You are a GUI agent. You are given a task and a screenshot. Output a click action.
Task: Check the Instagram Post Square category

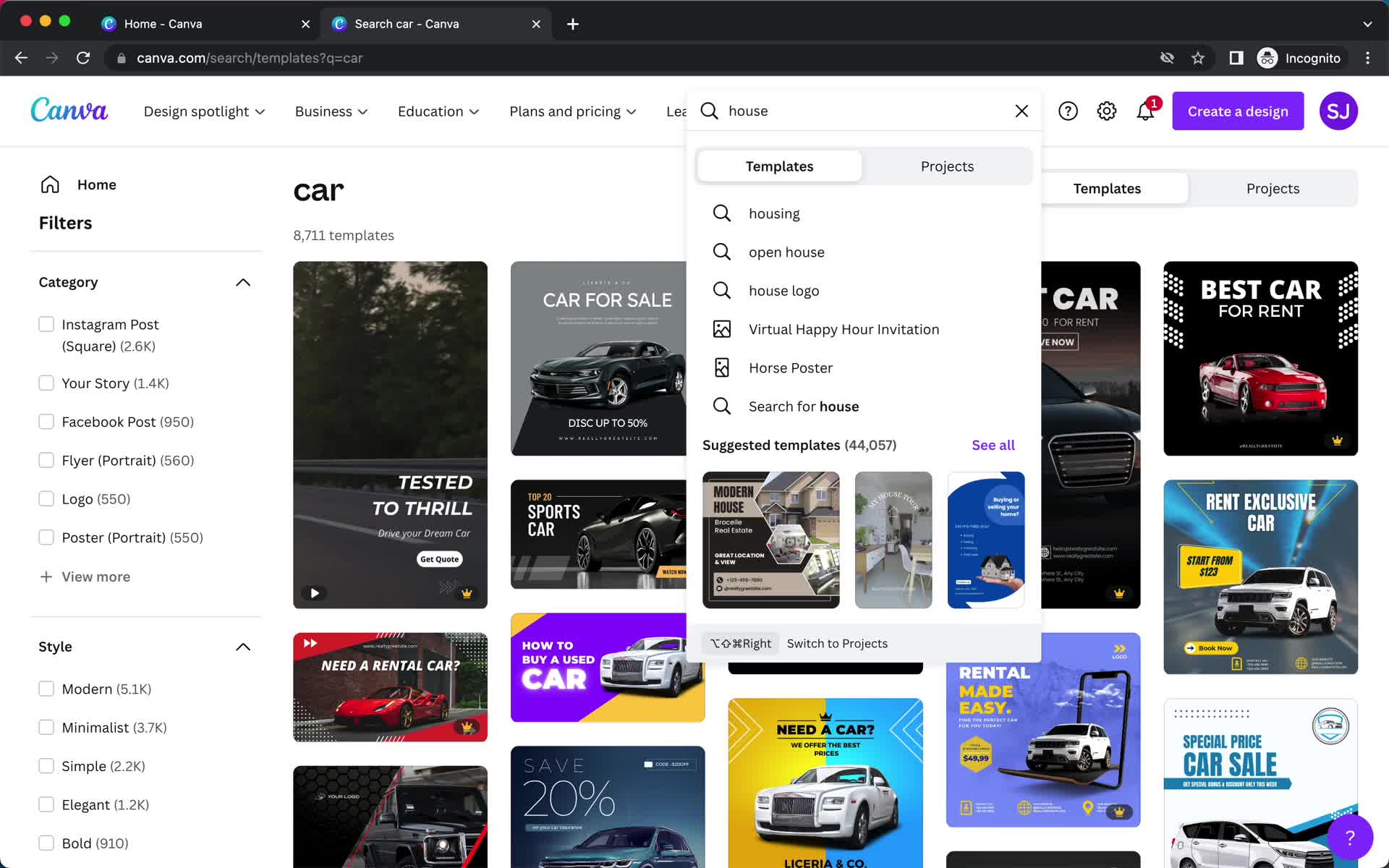pyautogui.click(x=47, y=323)
